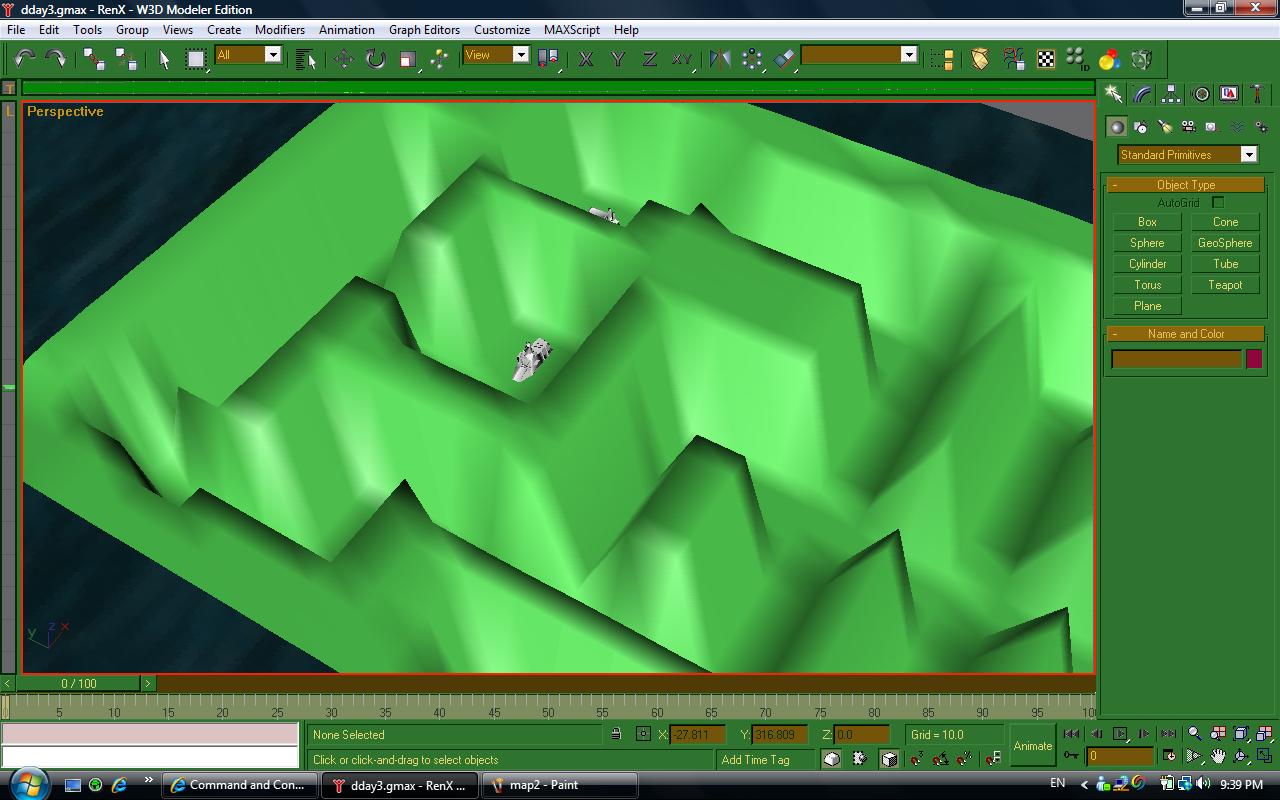The image size is (1280, 800).
Task: Open the Material Editor checkerboard icon
Action: click(x=1045, y=59)
